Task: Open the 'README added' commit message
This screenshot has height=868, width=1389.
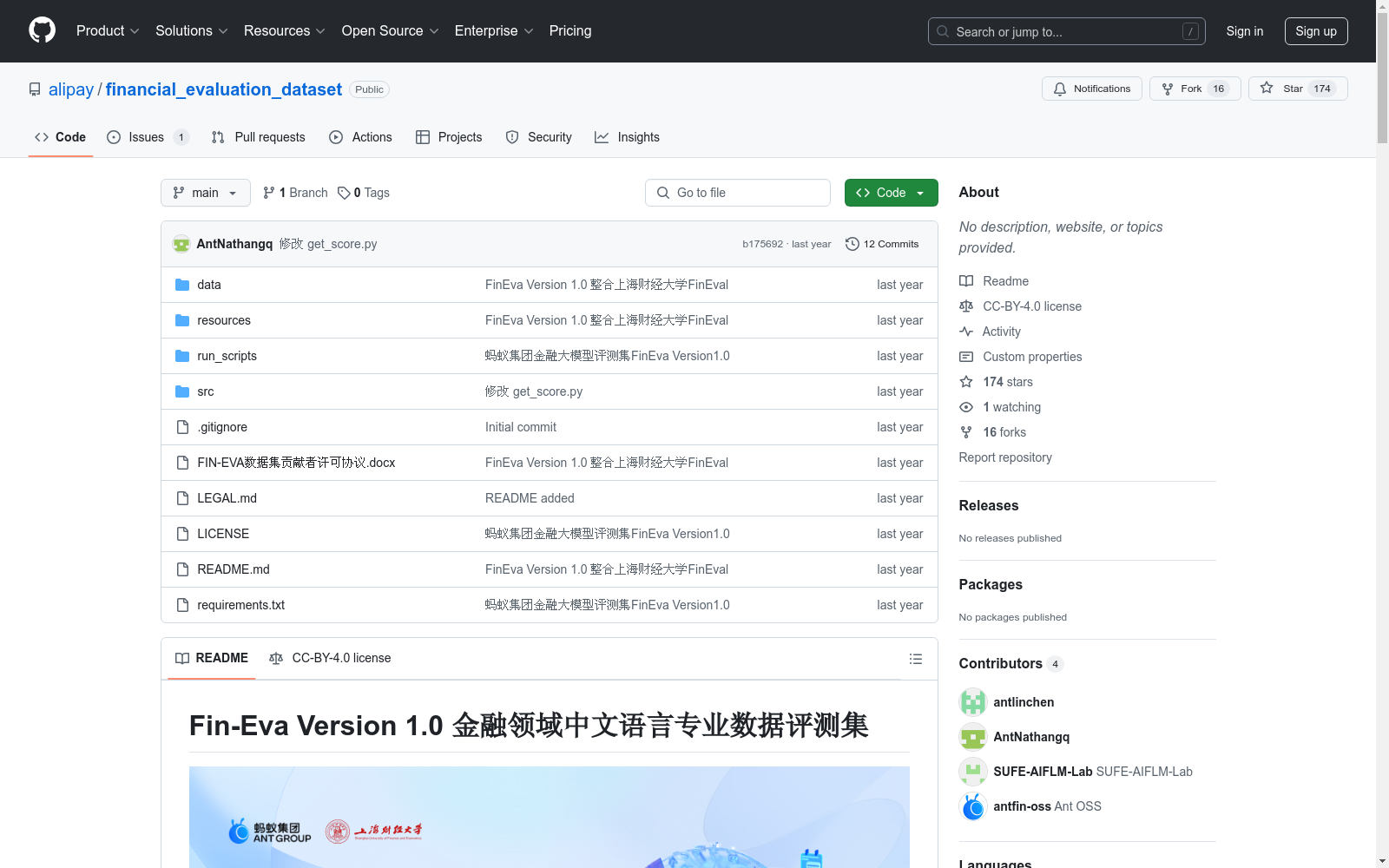Action: point(530,498)
